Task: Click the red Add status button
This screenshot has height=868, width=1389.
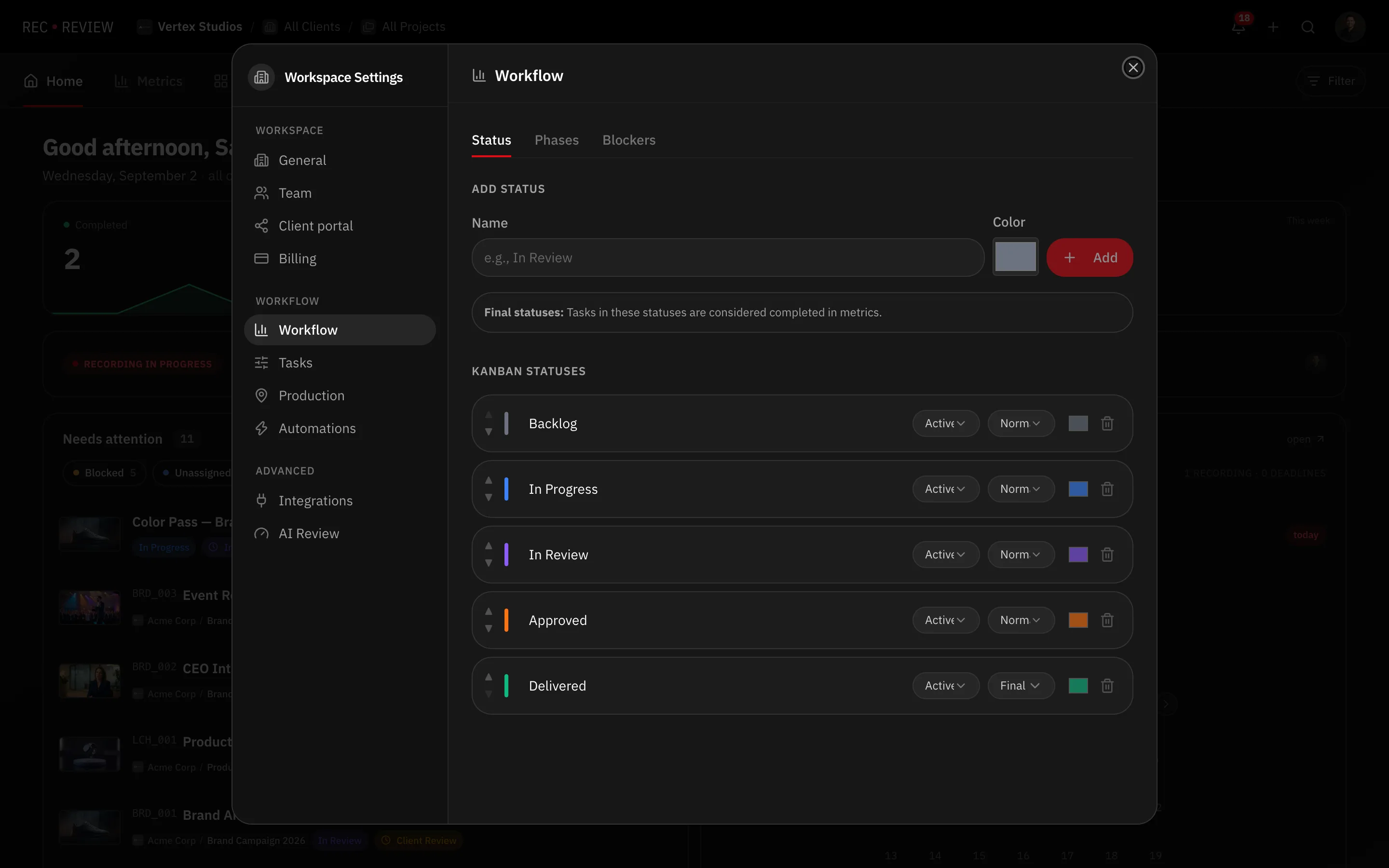Action: (x=1089, y=258)
